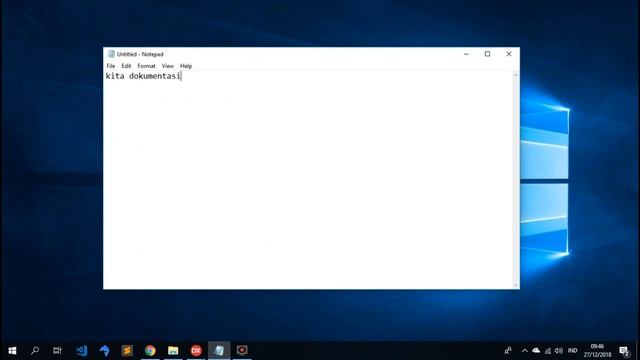The height and width of the screenshot is (360, 640).
Task: Open the OneDrive cloud tray icon
Action: point(536,351)
